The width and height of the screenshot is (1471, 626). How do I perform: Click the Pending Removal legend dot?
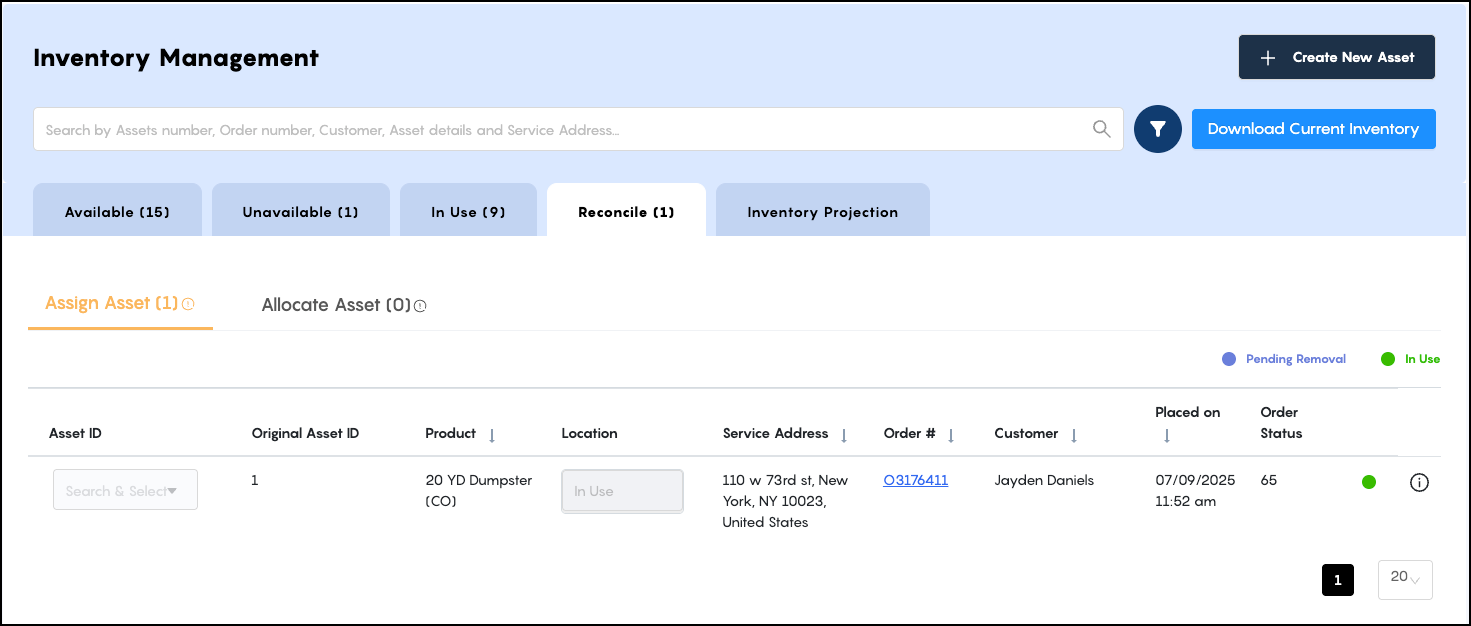pyautogui.click(x=1228, y=359)
